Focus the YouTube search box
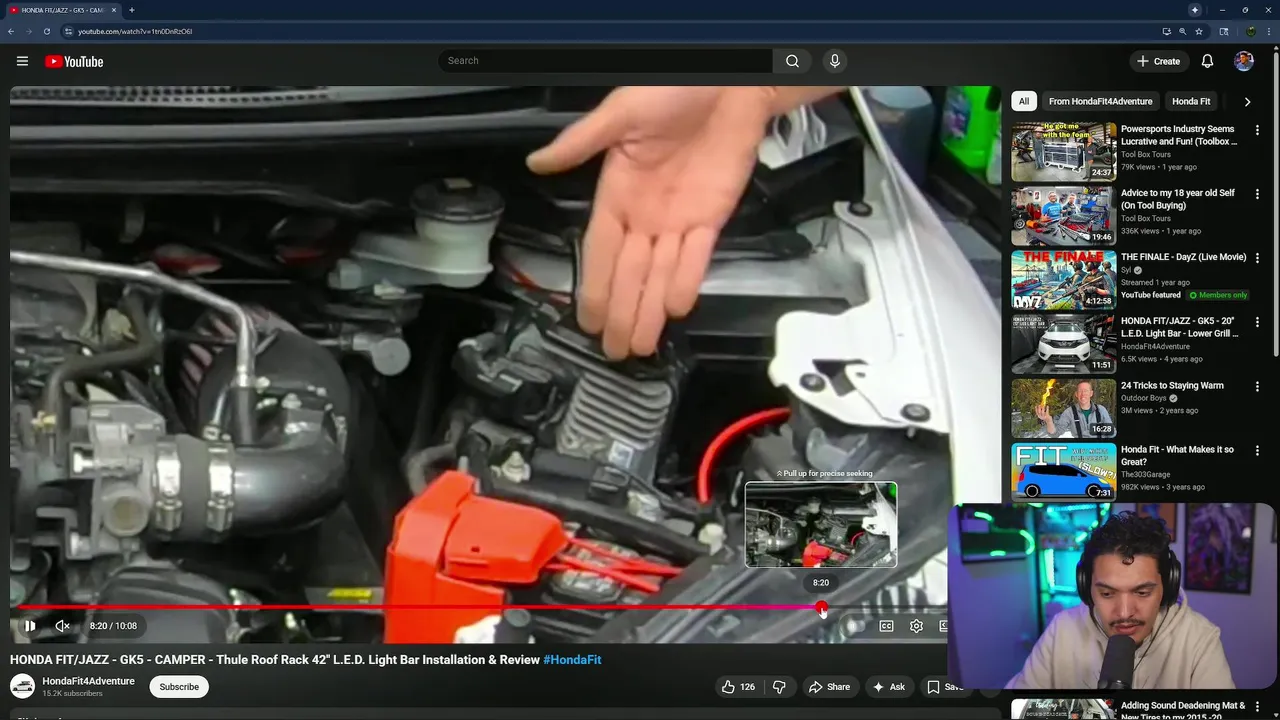Image resolution: width=1280 pixels, height=720 pixels. pos(605,61)
